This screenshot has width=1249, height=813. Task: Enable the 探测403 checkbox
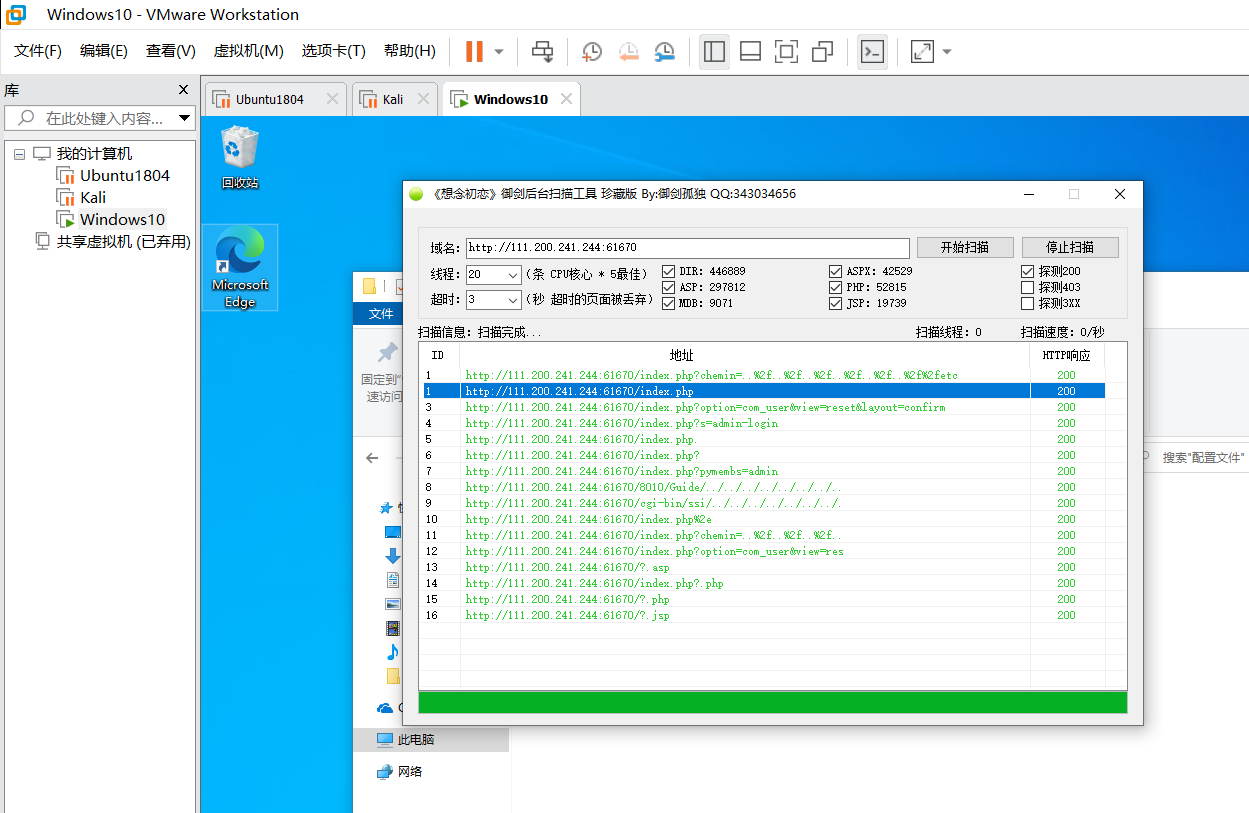click(x=1027, y=287)
